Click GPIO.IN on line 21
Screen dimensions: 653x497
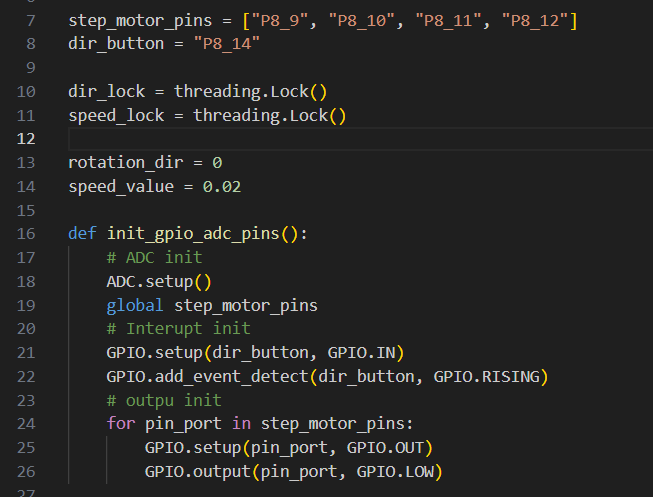click(x=361, y=353)
